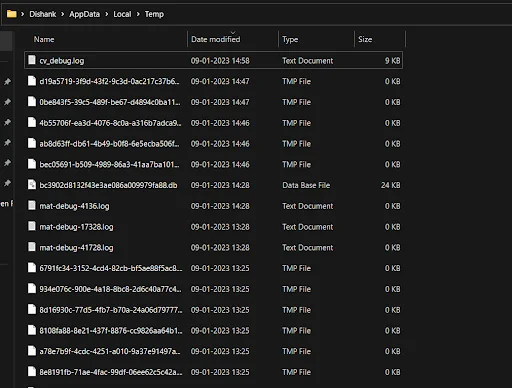Select file 6791fc34-3152-4cd4 name
This screenshot has height=388, width=512.
click(x=111, y=268)
